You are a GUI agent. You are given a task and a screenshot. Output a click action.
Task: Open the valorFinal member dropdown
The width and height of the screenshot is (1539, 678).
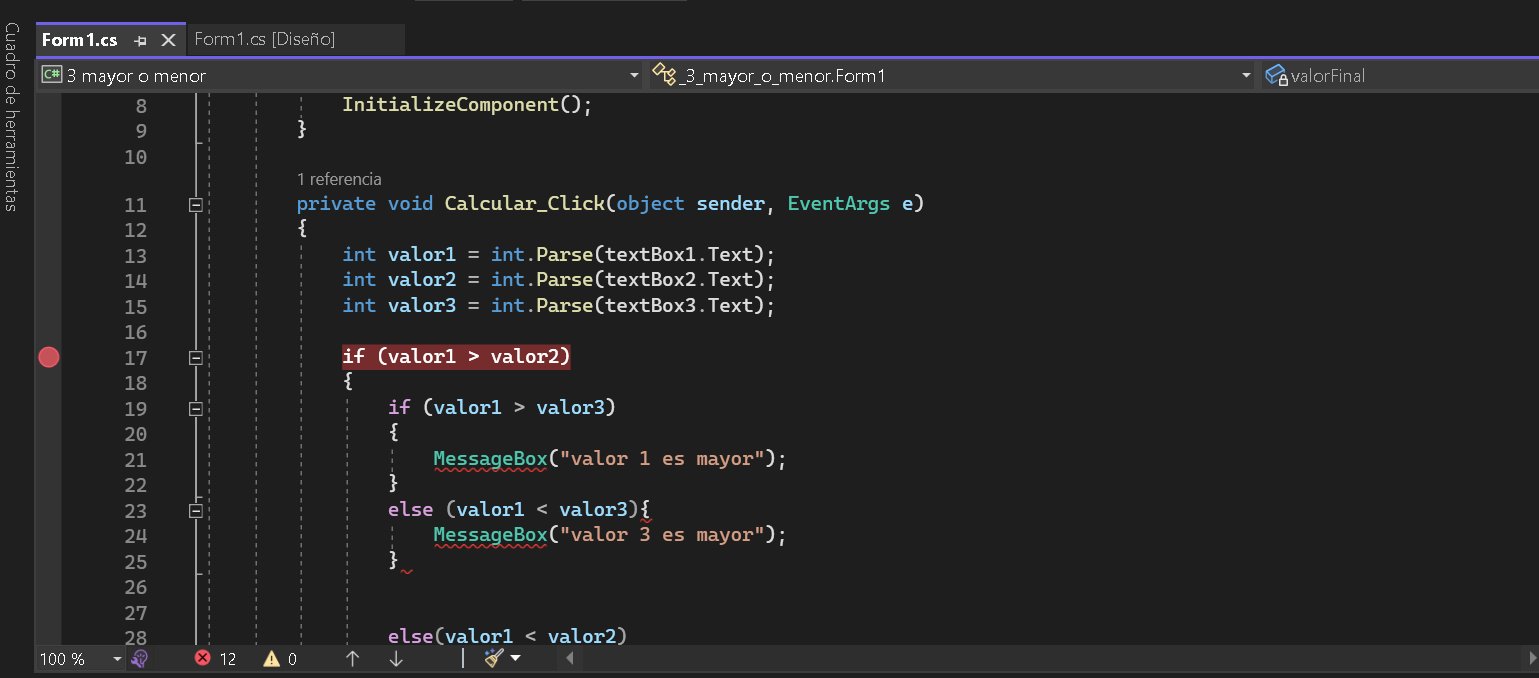pos(1400,76)
